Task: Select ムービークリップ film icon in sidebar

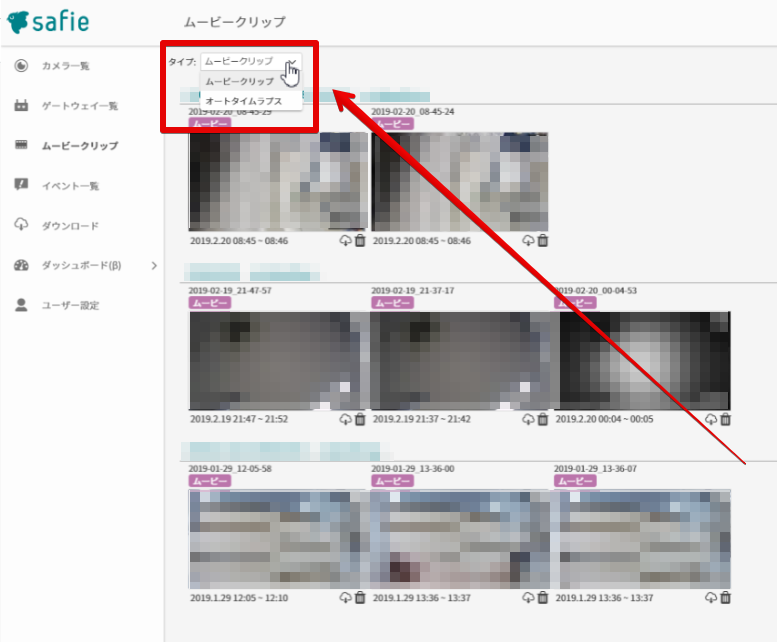Action: [21, 145]
